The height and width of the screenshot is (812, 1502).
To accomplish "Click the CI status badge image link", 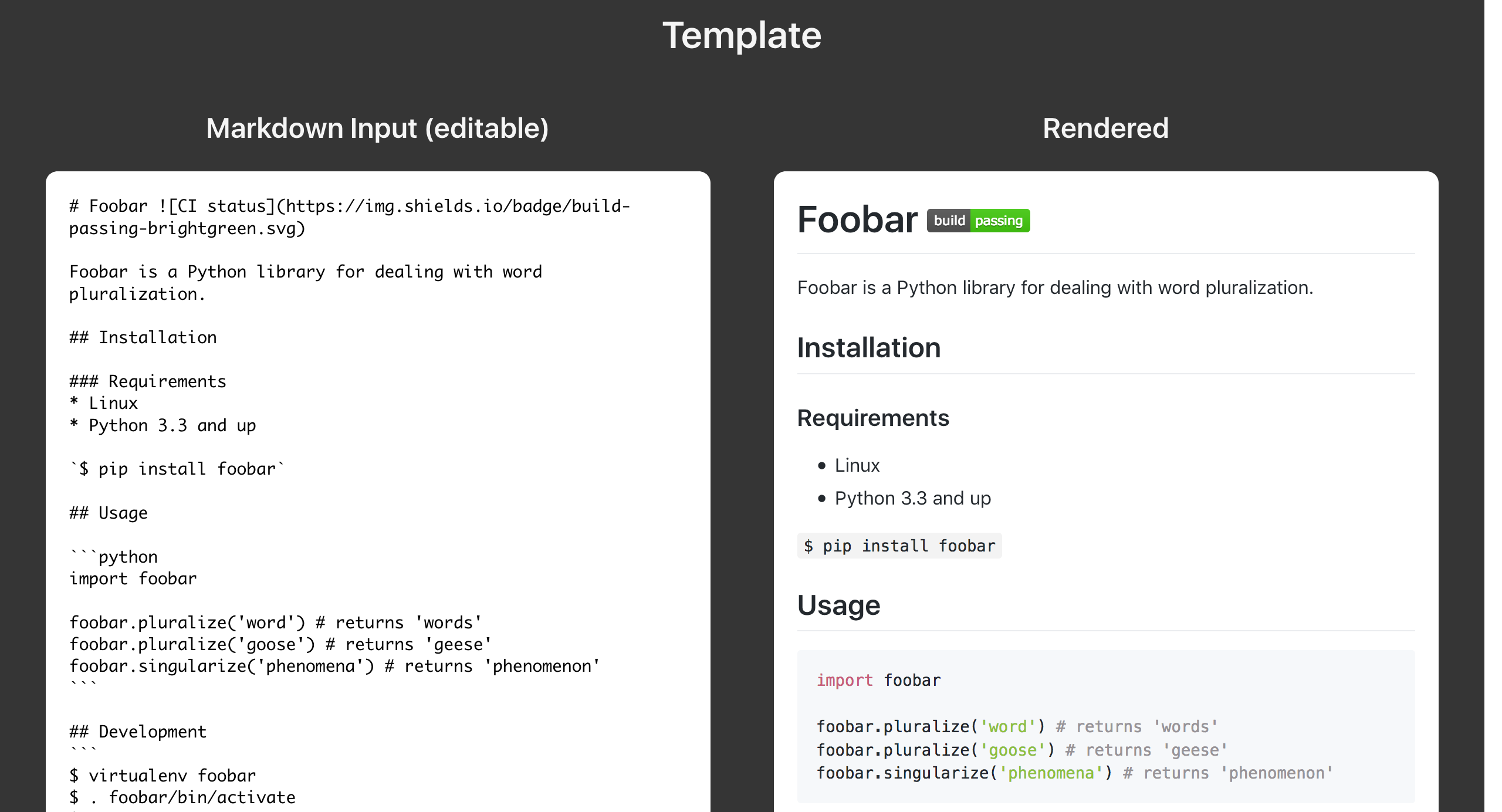I will coord(455,207).
